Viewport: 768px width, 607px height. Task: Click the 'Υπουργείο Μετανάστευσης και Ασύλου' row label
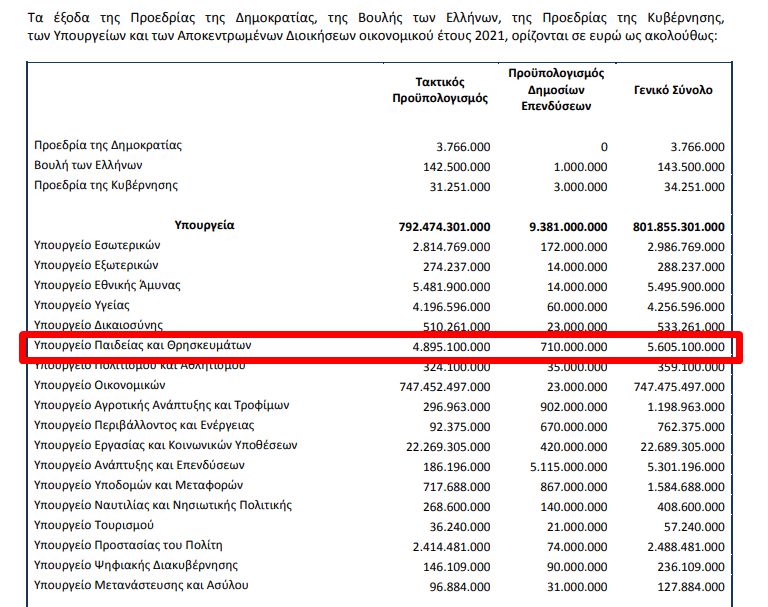(x=141, y=585)
